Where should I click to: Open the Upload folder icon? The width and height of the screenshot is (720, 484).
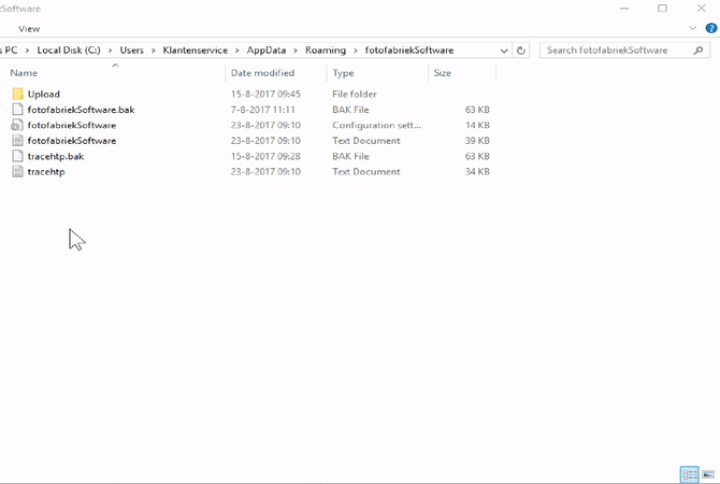click(x=17, y=94)
